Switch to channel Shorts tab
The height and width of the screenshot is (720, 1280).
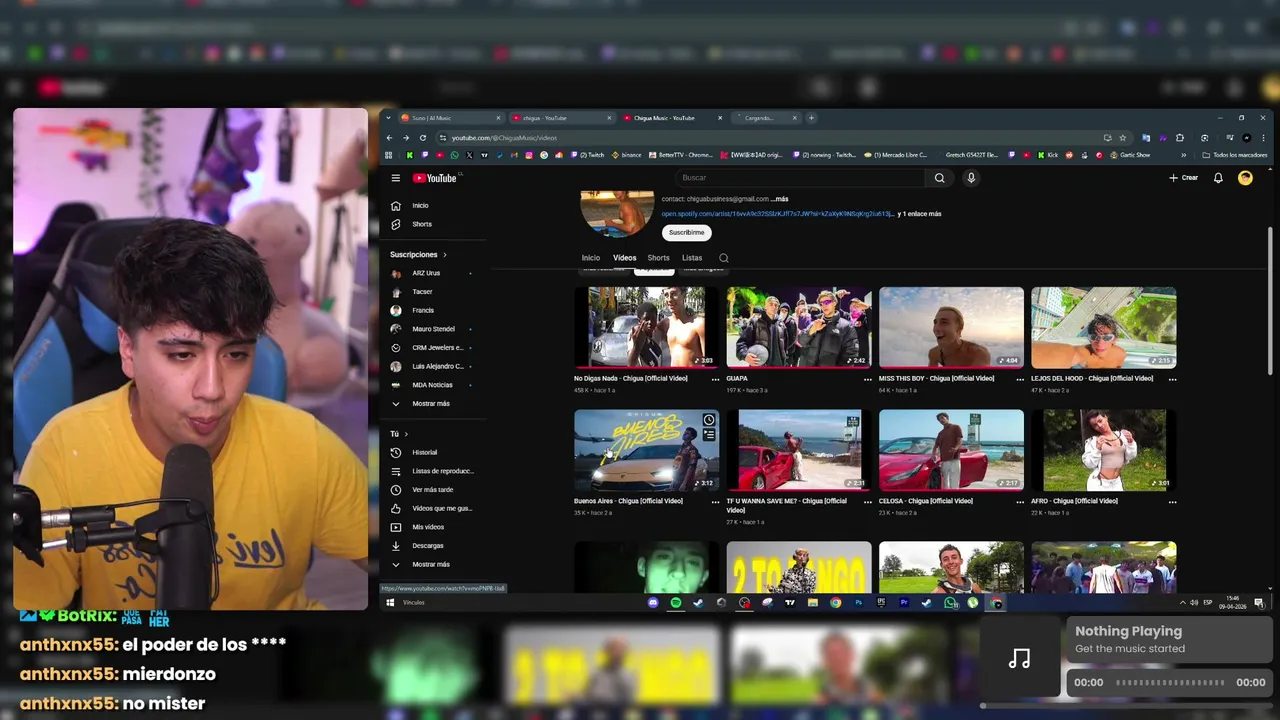point(658,258)
